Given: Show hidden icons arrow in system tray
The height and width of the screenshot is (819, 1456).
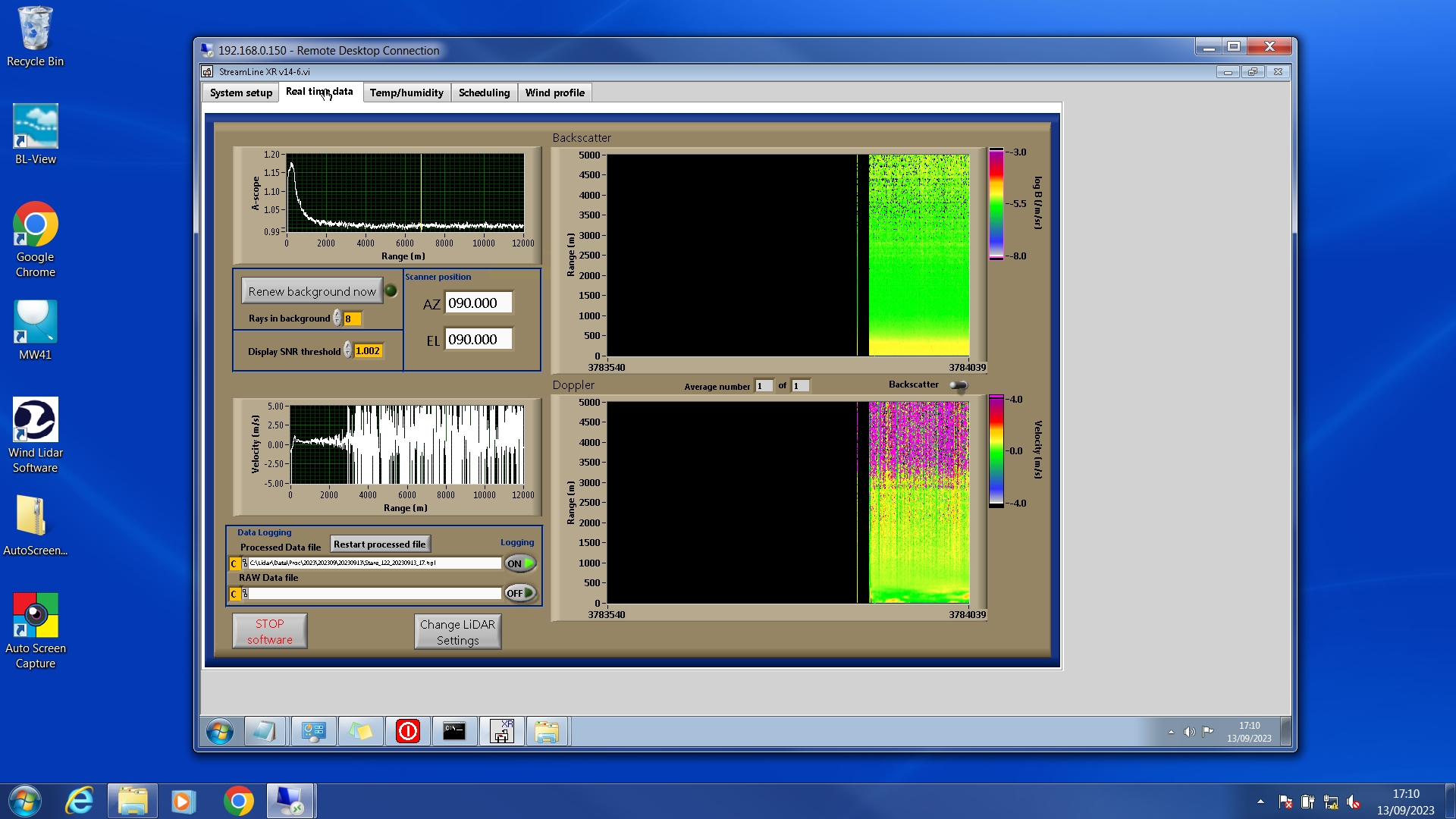Looking at the screenshot, I should click(1260, 802).
